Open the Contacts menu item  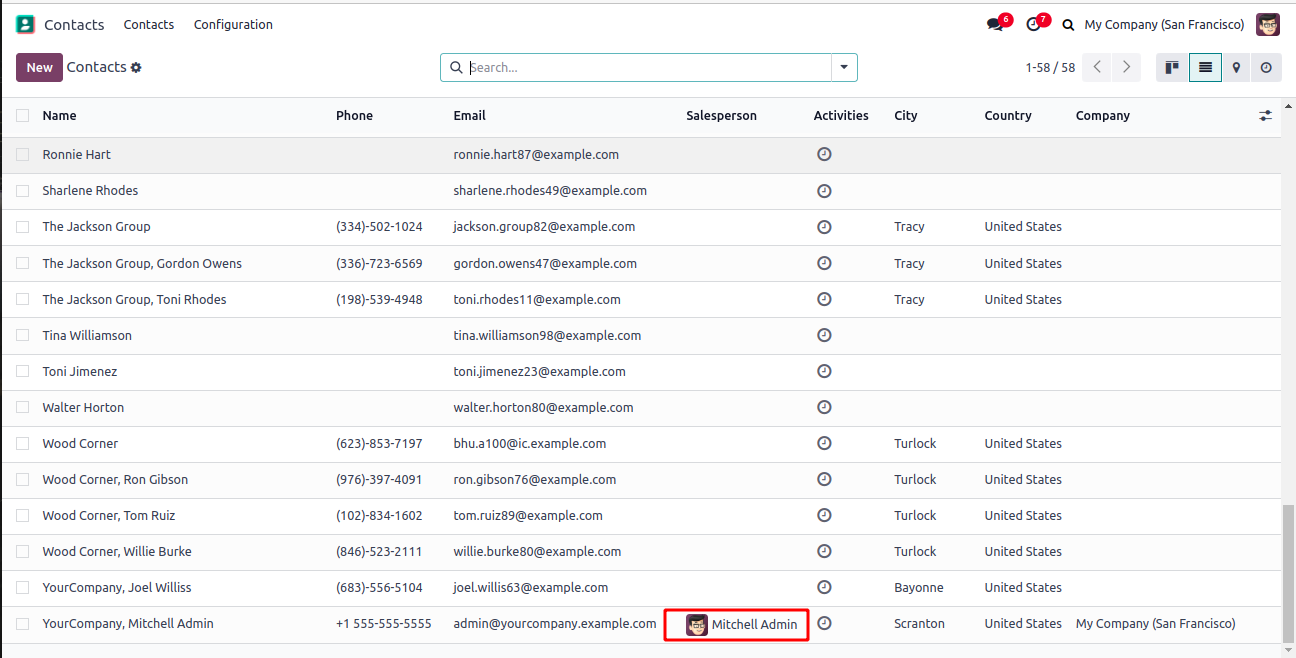[149, 25]
